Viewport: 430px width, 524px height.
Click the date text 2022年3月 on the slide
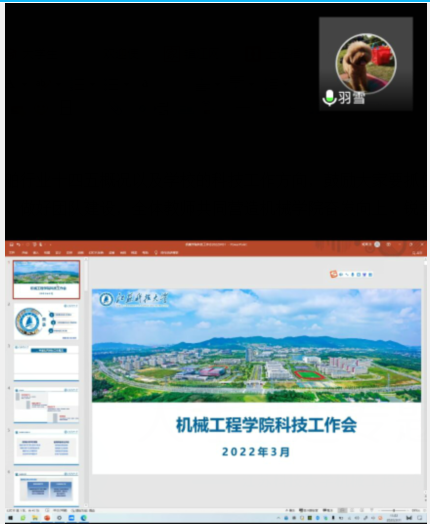tap(256, 452)
